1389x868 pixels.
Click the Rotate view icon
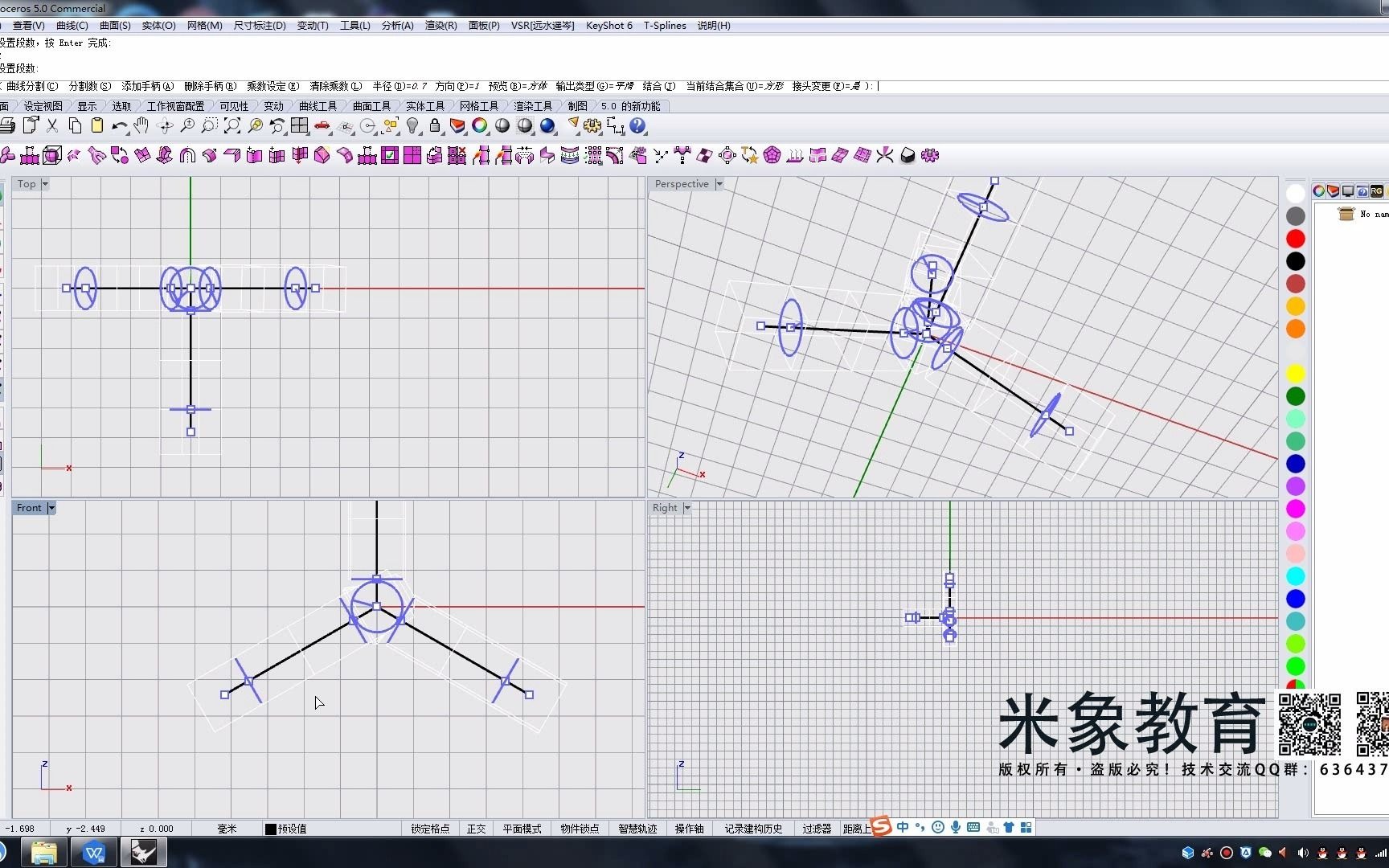click(165, 126)
